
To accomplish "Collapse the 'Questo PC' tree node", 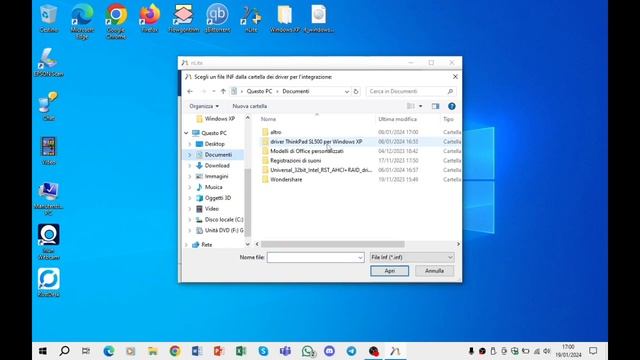I will (x=186, y=133).
